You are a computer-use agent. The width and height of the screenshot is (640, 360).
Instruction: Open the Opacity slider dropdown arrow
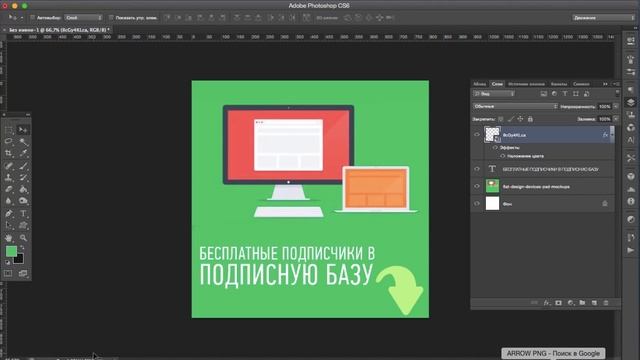(x=616, y=107)
